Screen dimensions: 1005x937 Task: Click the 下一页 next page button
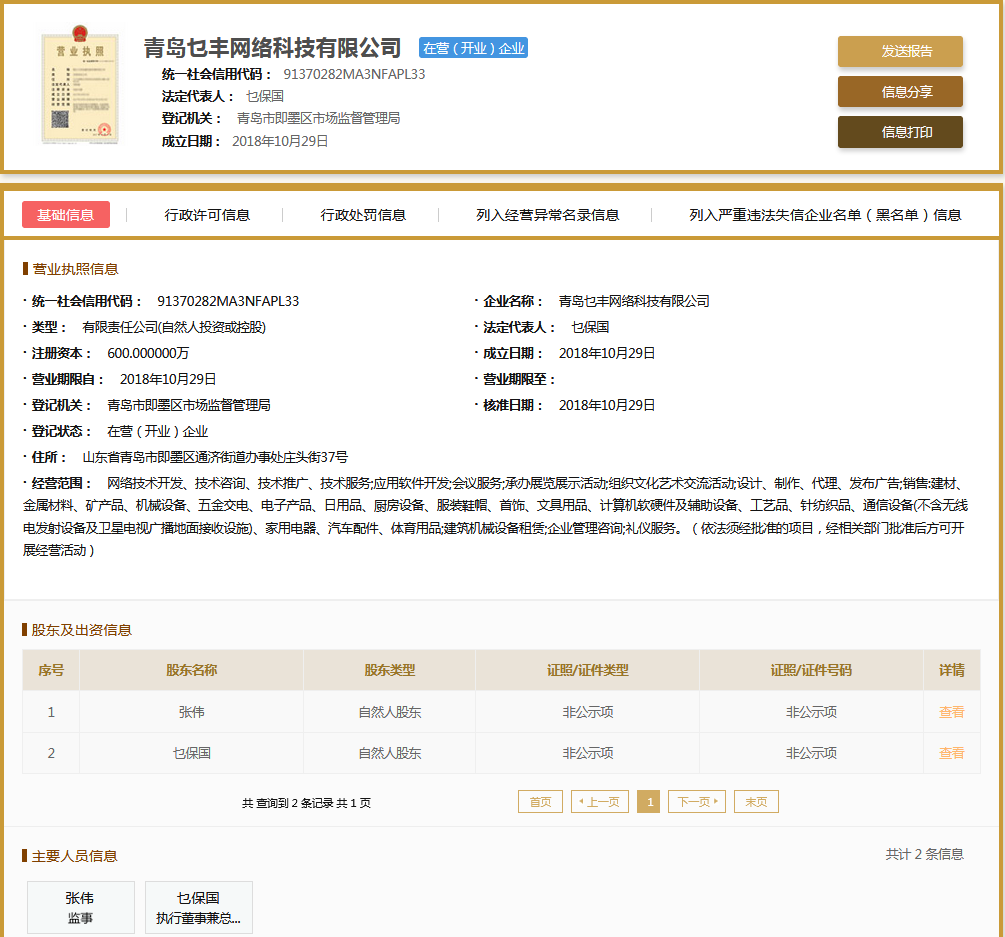click(696, 802)
